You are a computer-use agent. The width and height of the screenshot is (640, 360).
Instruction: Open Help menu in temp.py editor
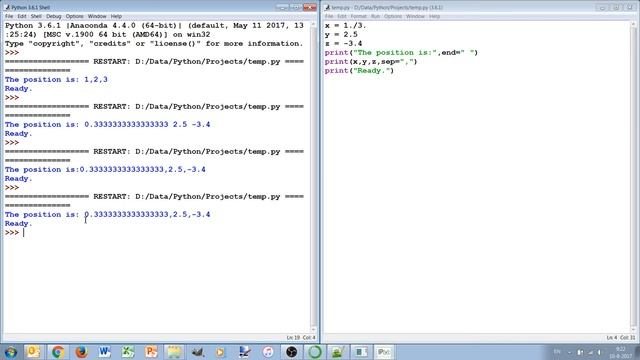(434, 16)
